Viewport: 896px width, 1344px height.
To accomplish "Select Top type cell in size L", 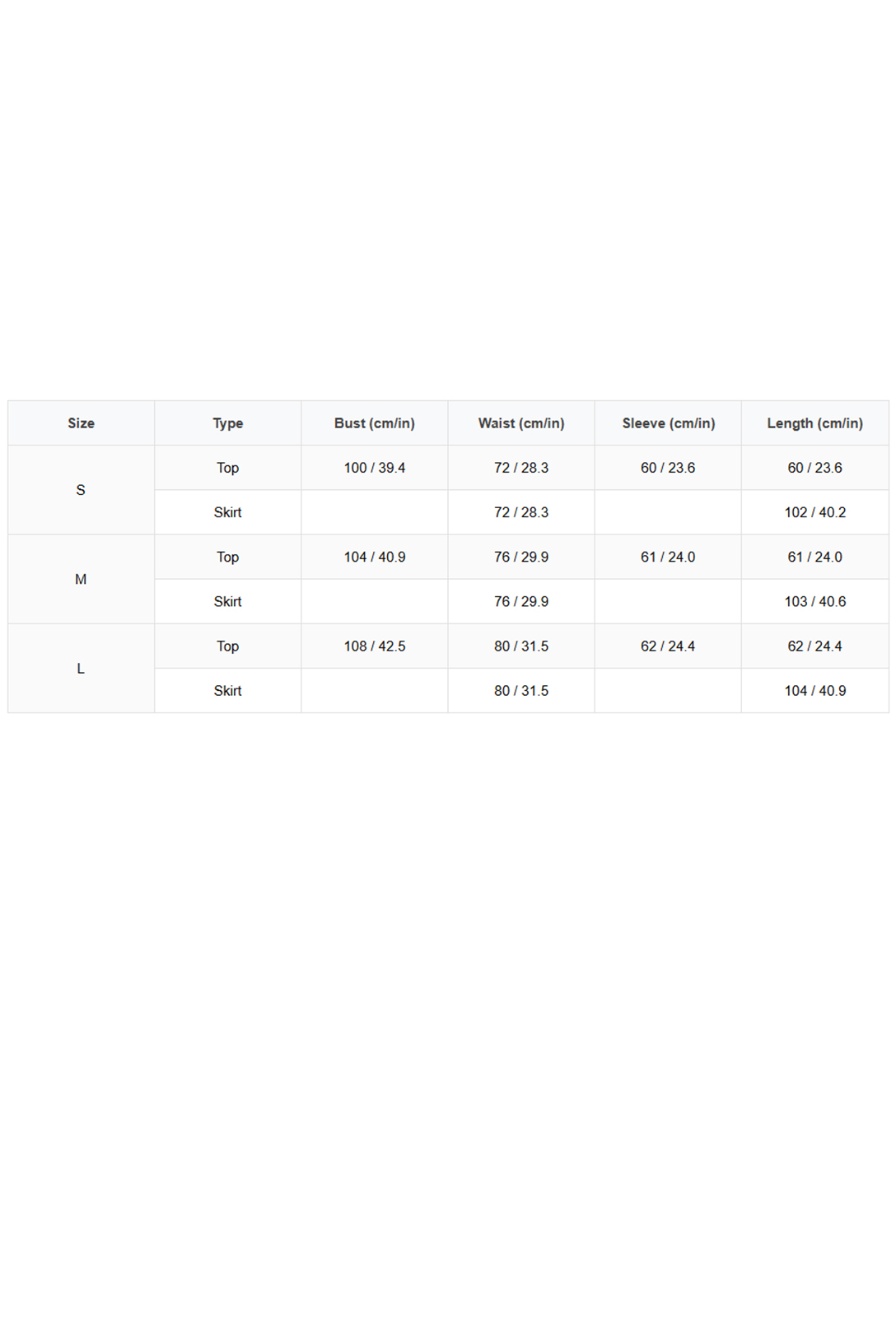I will coord(228,646).
